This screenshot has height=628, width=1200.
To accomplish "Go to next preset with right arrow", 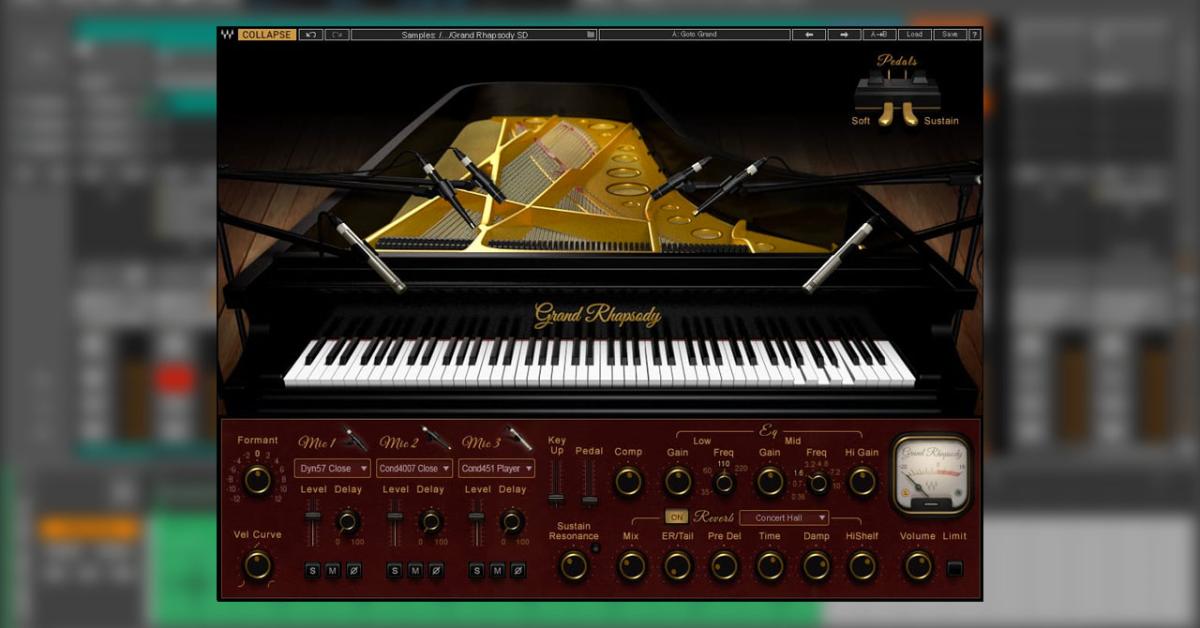I will pos(844,35).
